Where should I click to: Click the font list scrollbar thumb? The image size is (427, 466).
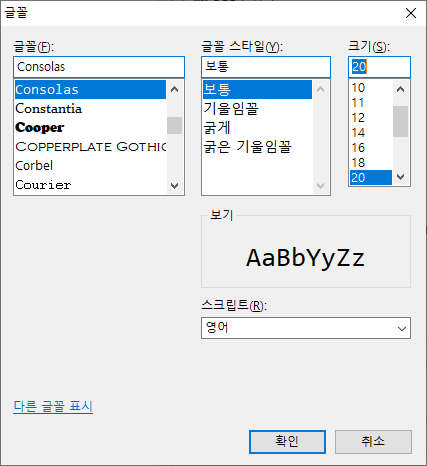[174, 125]
